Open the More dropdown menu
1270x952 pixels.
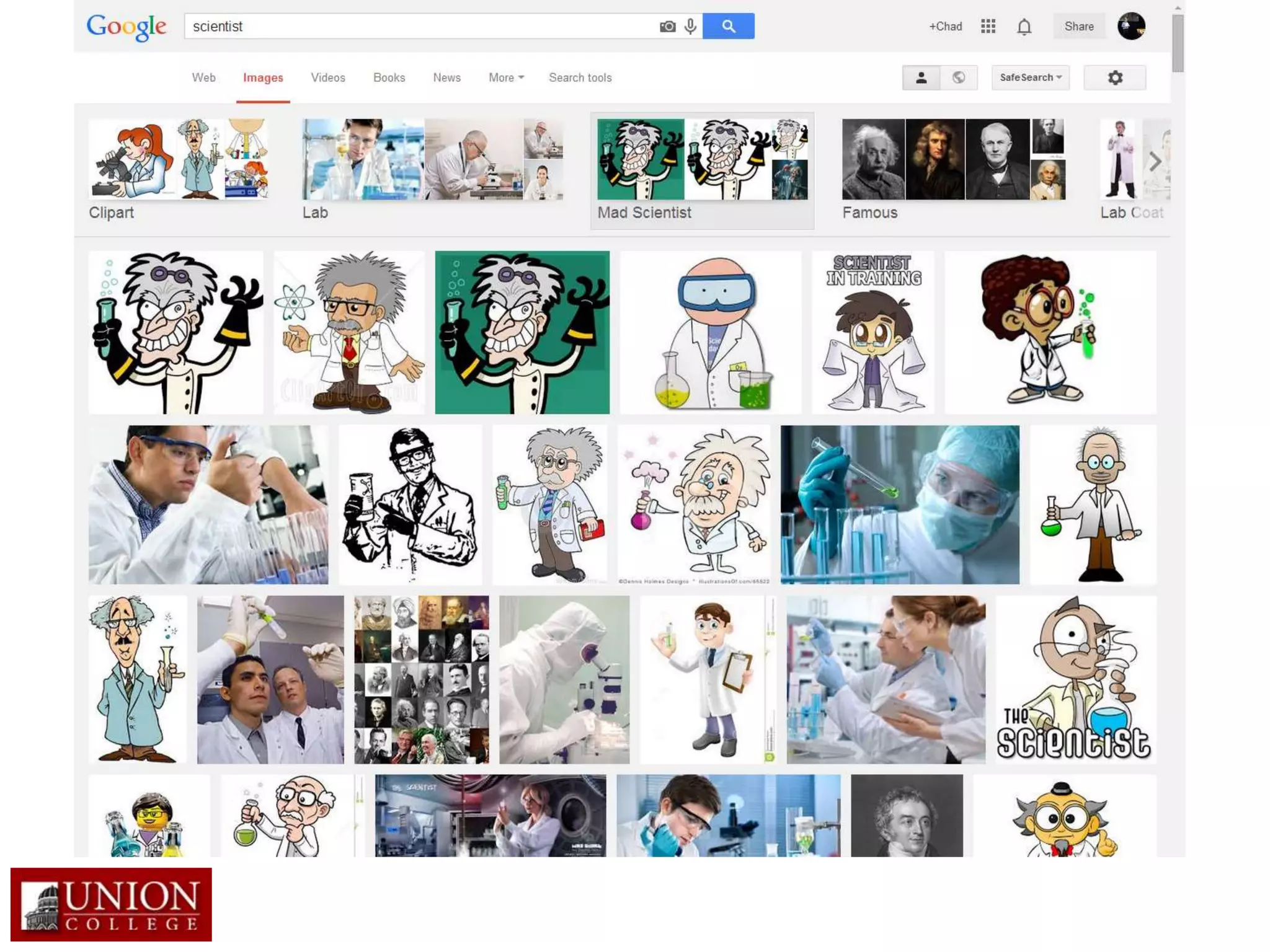tap(506, 78)
